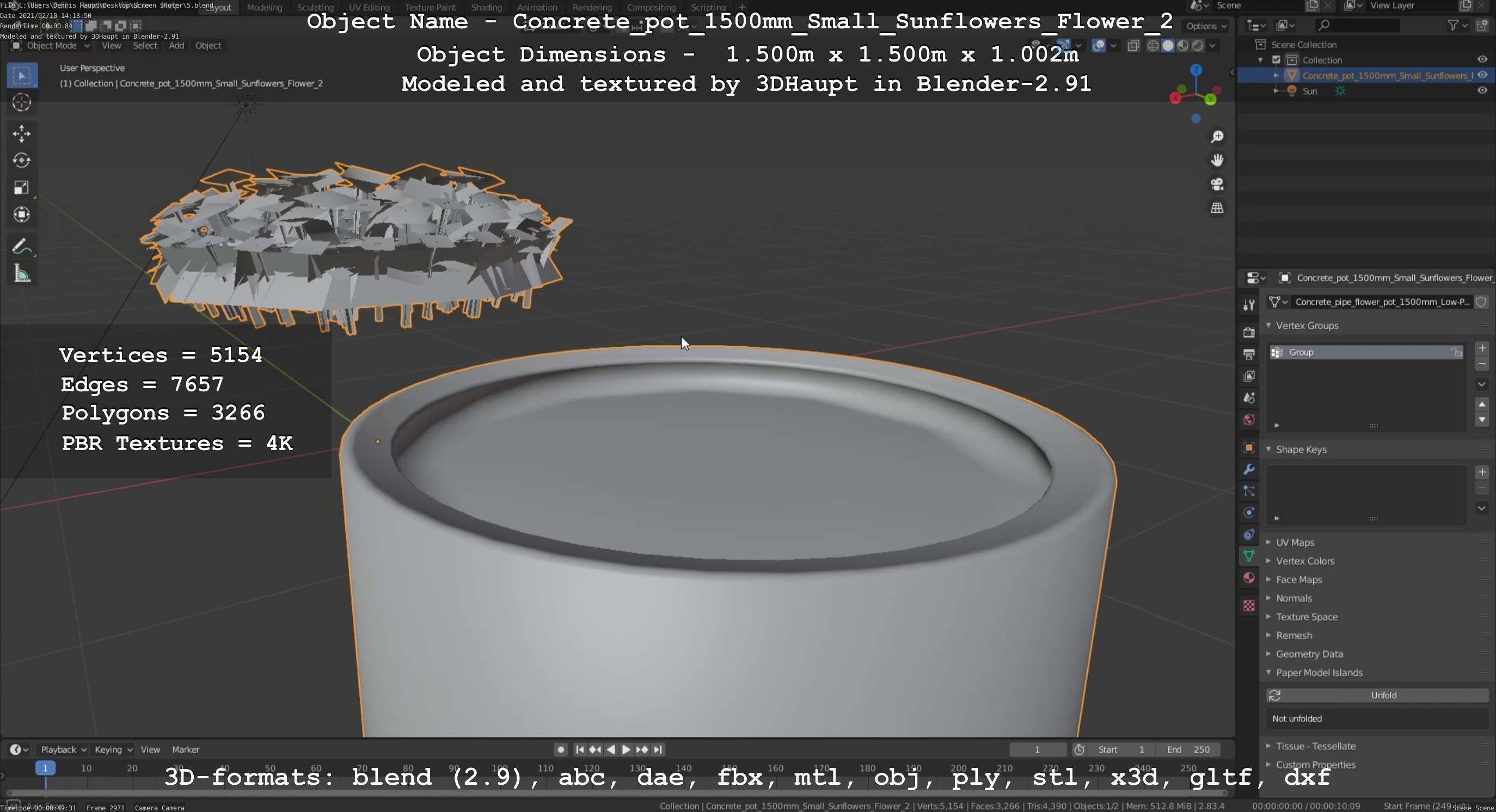Viewport: 1496px width, 812px height.
Task: Pick the Scale tool in toolbar
Action: [21, 187]
